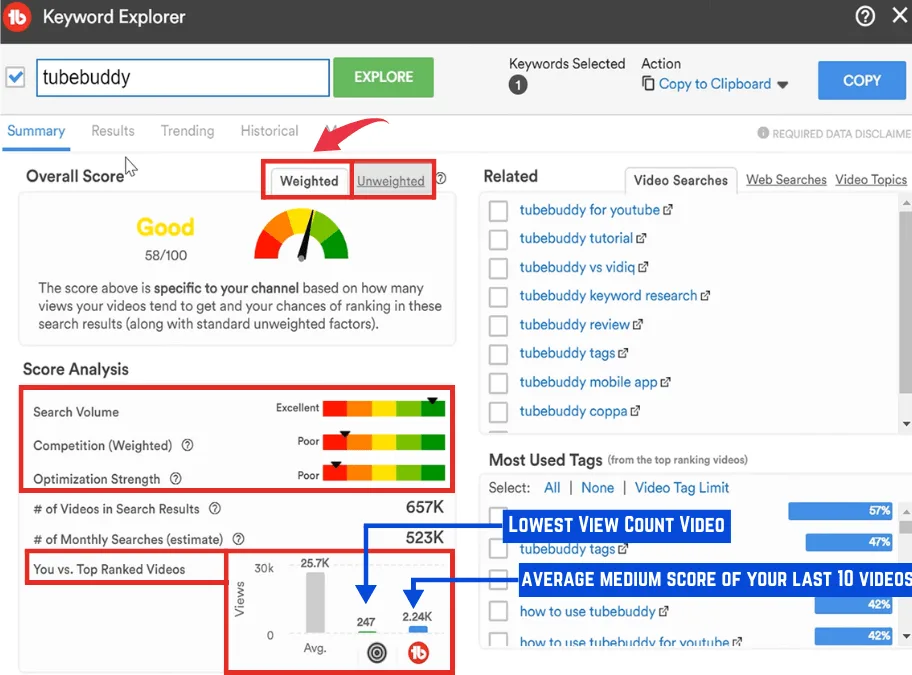912x675 pixels.
Task: Click the green EXPLORE button
Action: coord(383,77)
